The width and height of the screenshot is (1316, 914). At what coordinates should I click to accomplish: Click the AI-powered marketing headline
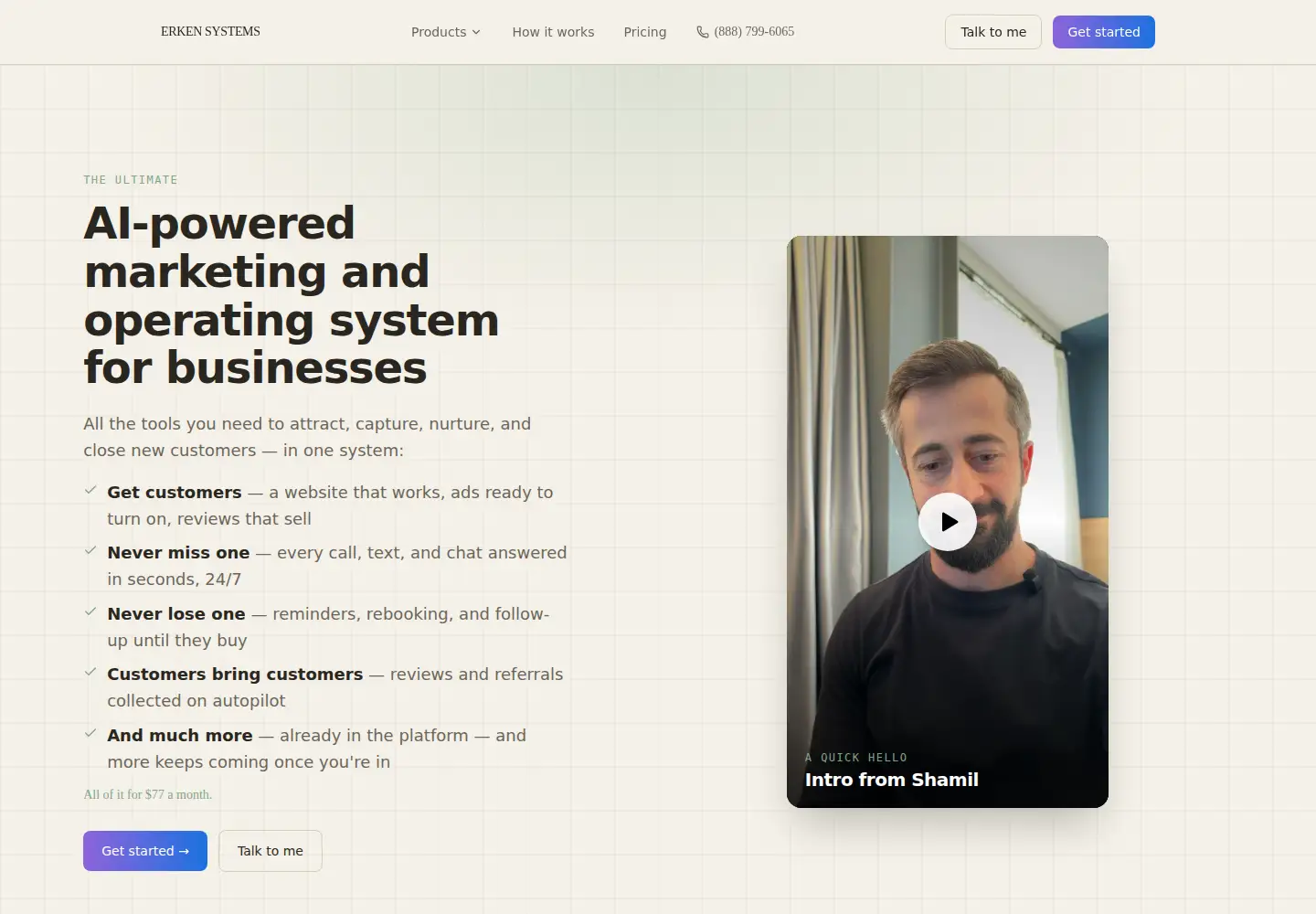point(292,295)
